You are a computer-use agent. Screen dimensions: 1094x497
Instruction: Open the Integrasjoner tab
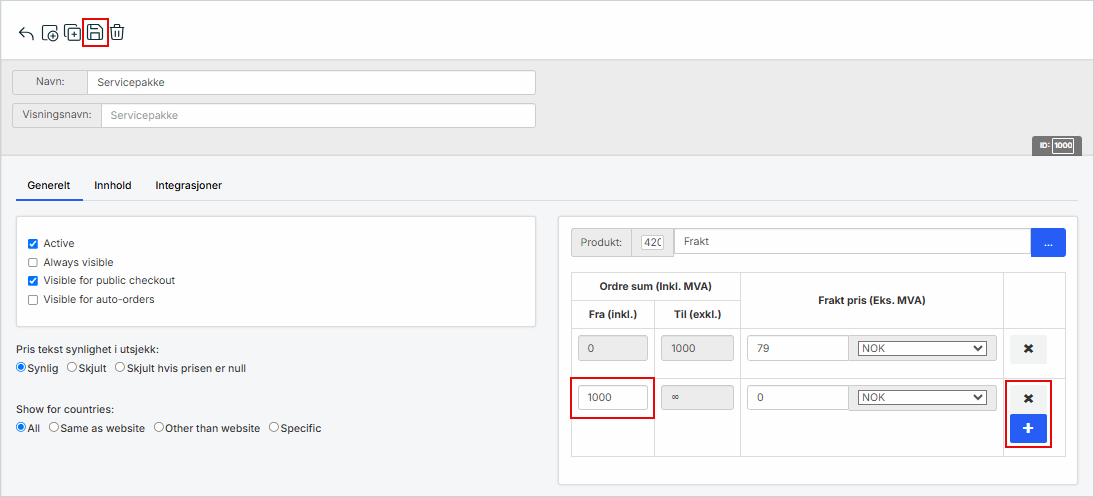(x=188, y=185)
